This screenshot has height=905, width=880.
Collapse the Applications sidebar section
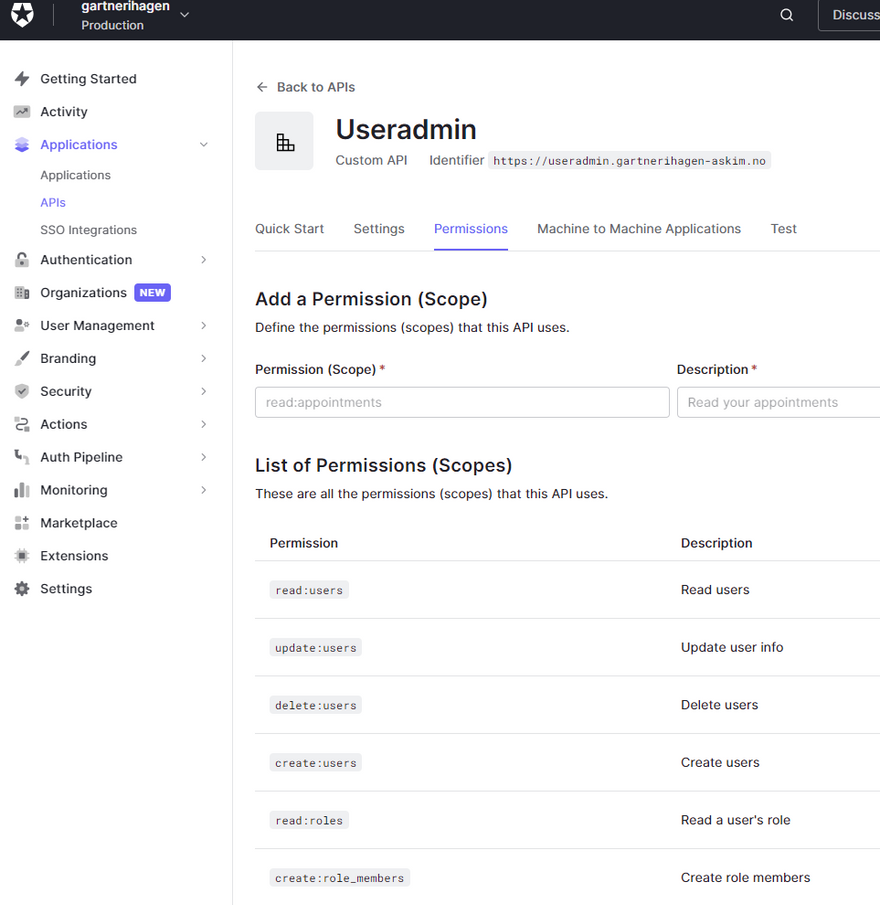pyautogui.click(x=204, y=145)
